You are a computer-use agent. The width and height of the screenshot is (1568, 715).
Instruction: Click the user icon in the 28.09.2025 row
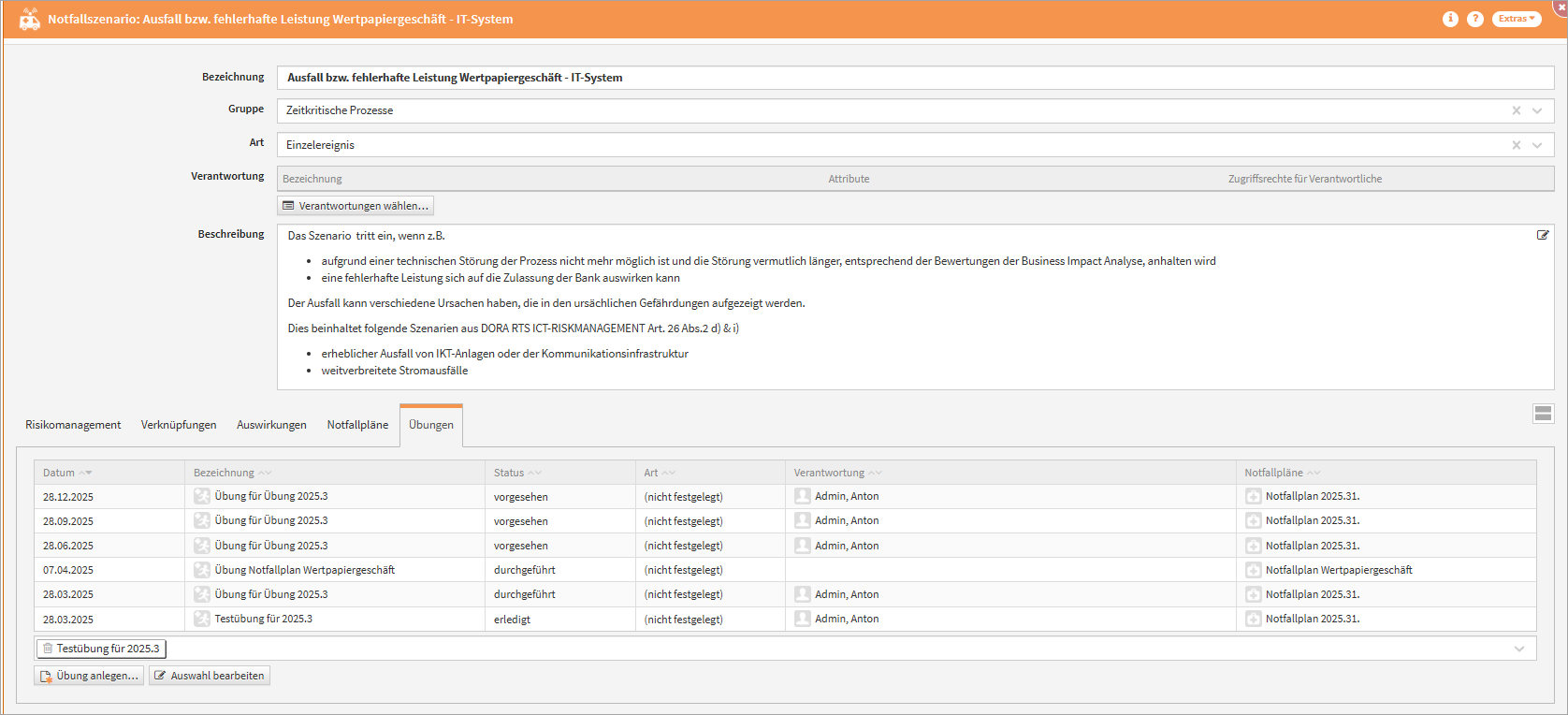tap(803, 520)
